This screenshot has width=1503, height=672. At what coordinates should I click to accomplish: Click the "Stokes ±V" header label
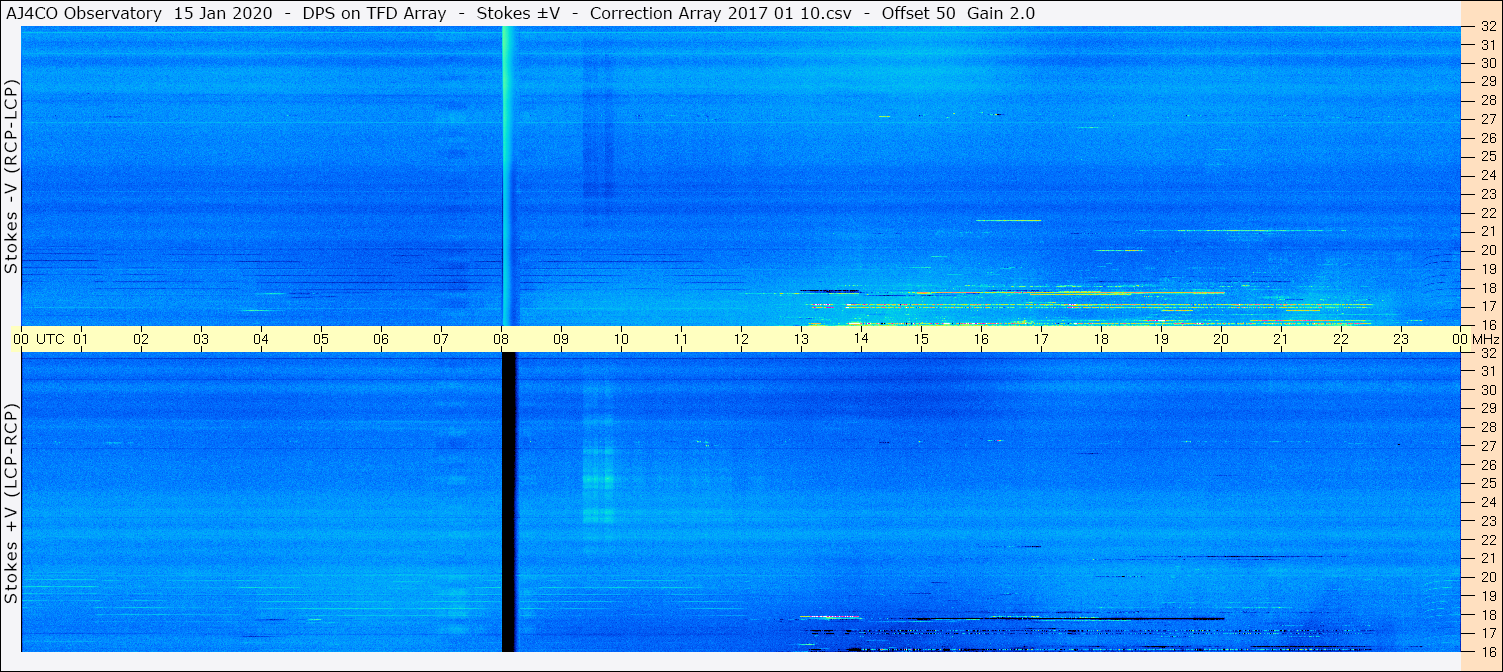(x=518, y=13)
